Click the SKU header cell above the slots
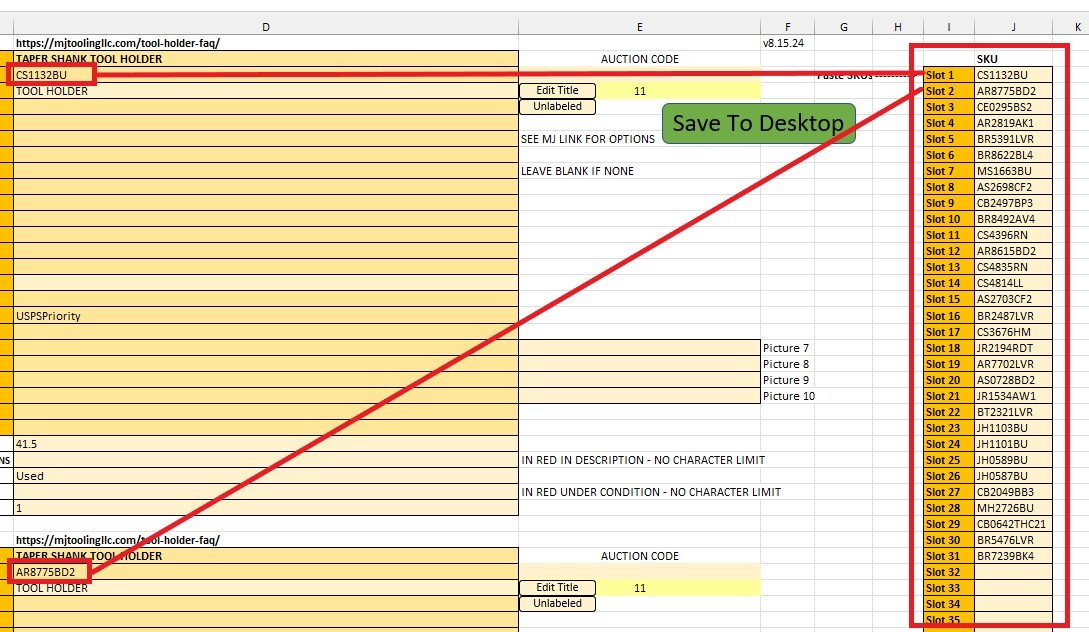This screenshot has height=632, width=1089. 1013,59
